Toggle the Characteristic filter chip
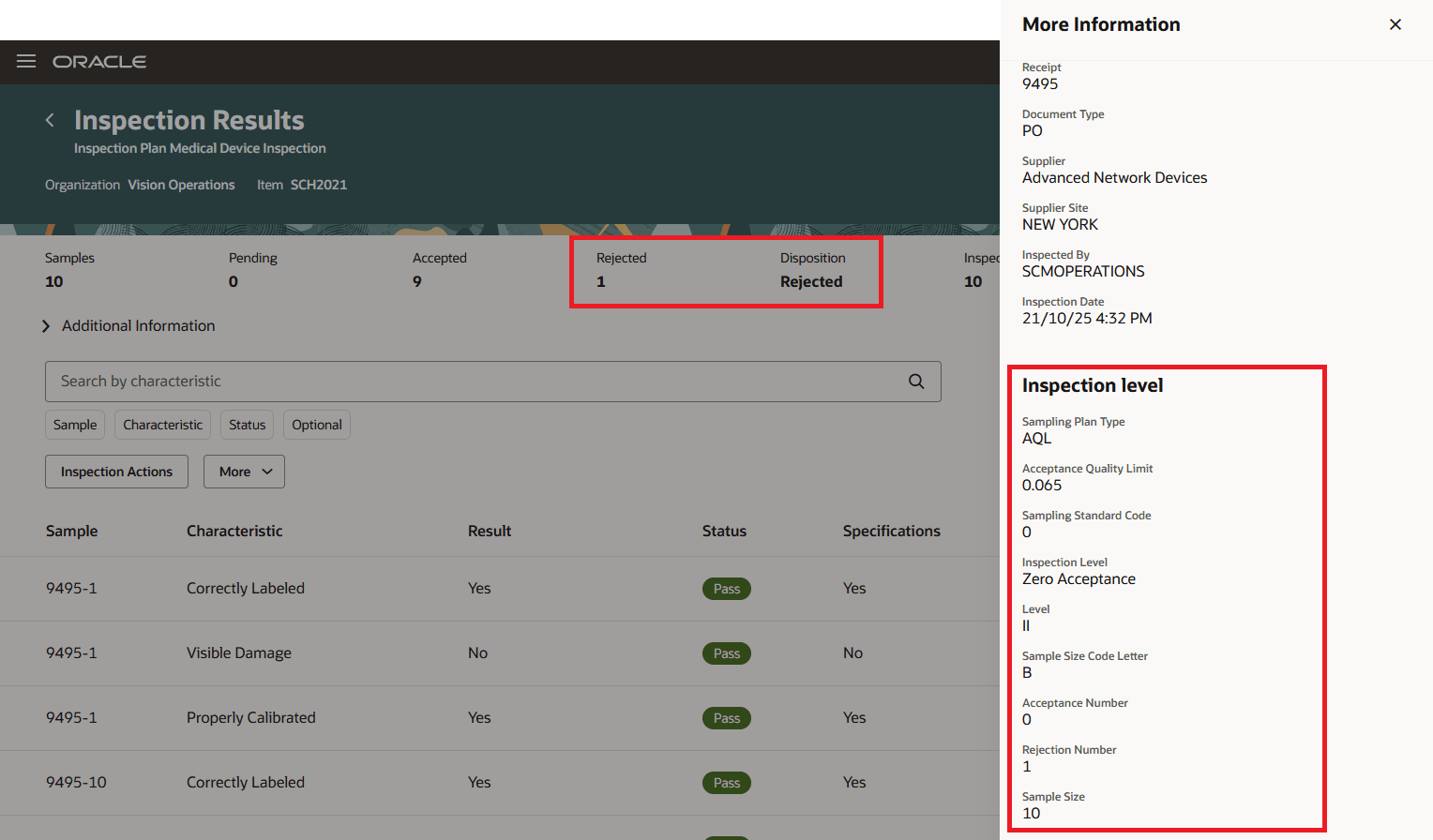Viewport: 1433px width, 840px height. point(162,424)
